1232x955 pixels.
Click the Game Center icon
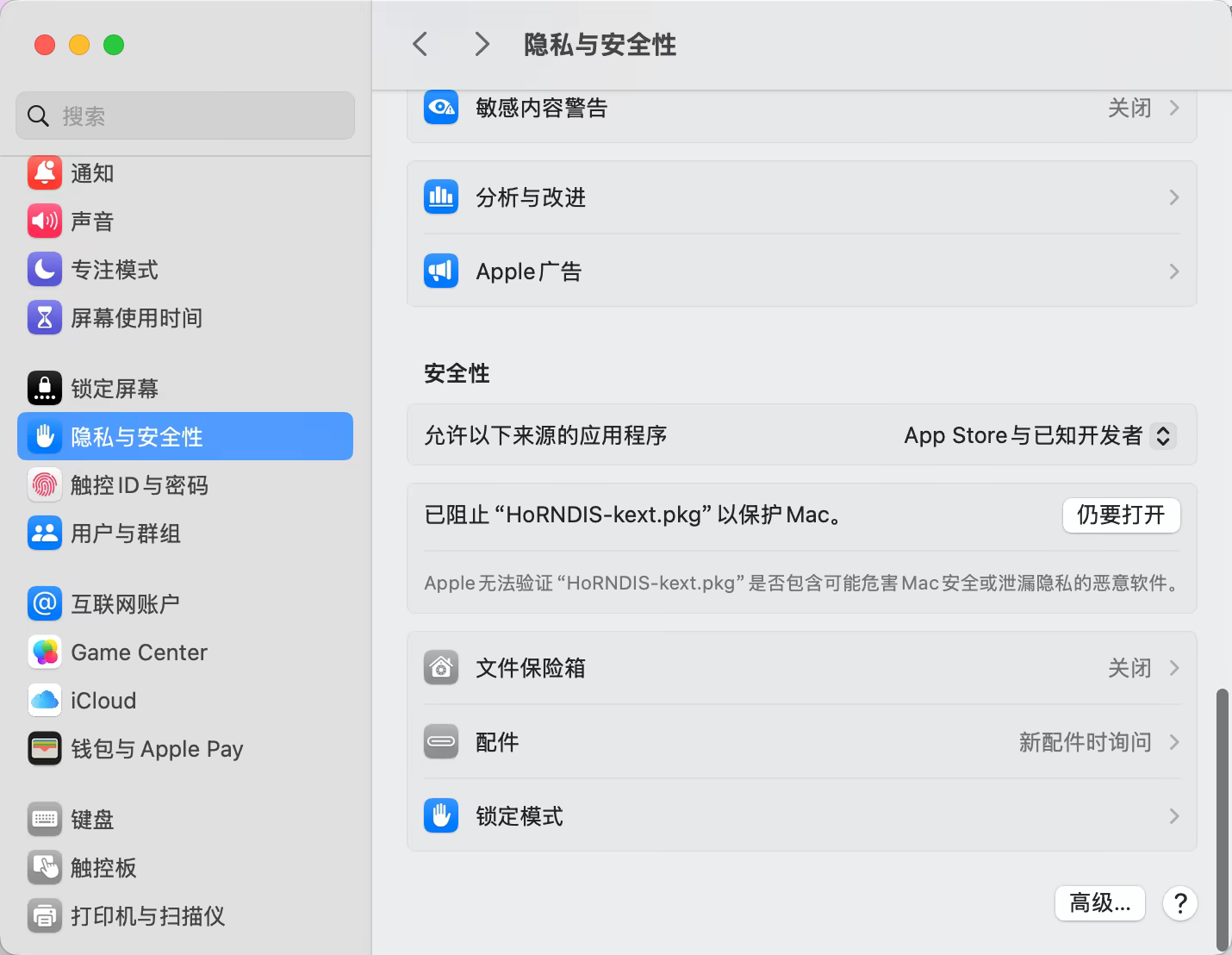click(x=45, y=652)
